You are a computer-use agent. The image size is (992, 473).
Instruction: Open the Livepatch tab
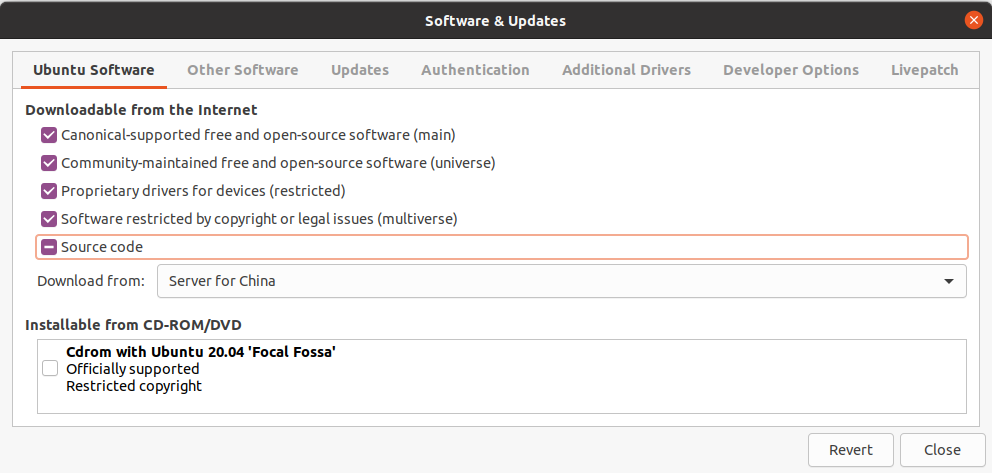click(x=924, y=70)
